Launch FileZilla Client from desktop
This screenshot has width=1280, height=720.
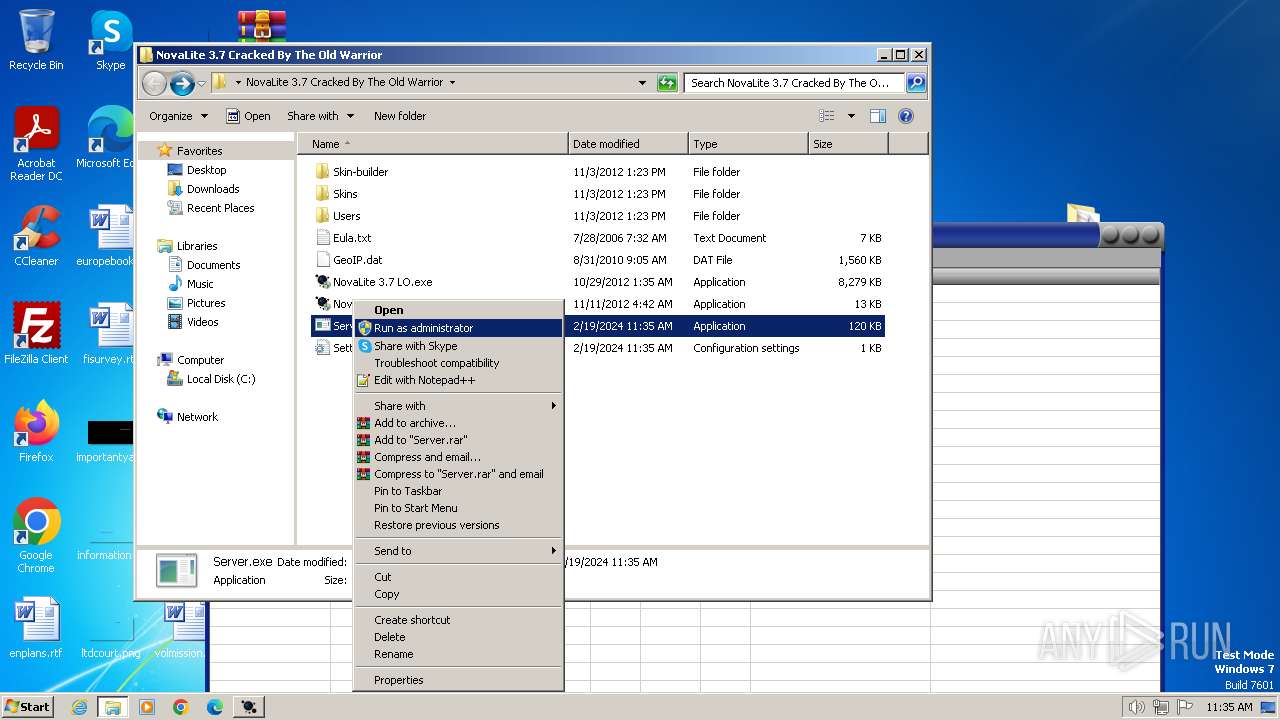tap(36, 333)
